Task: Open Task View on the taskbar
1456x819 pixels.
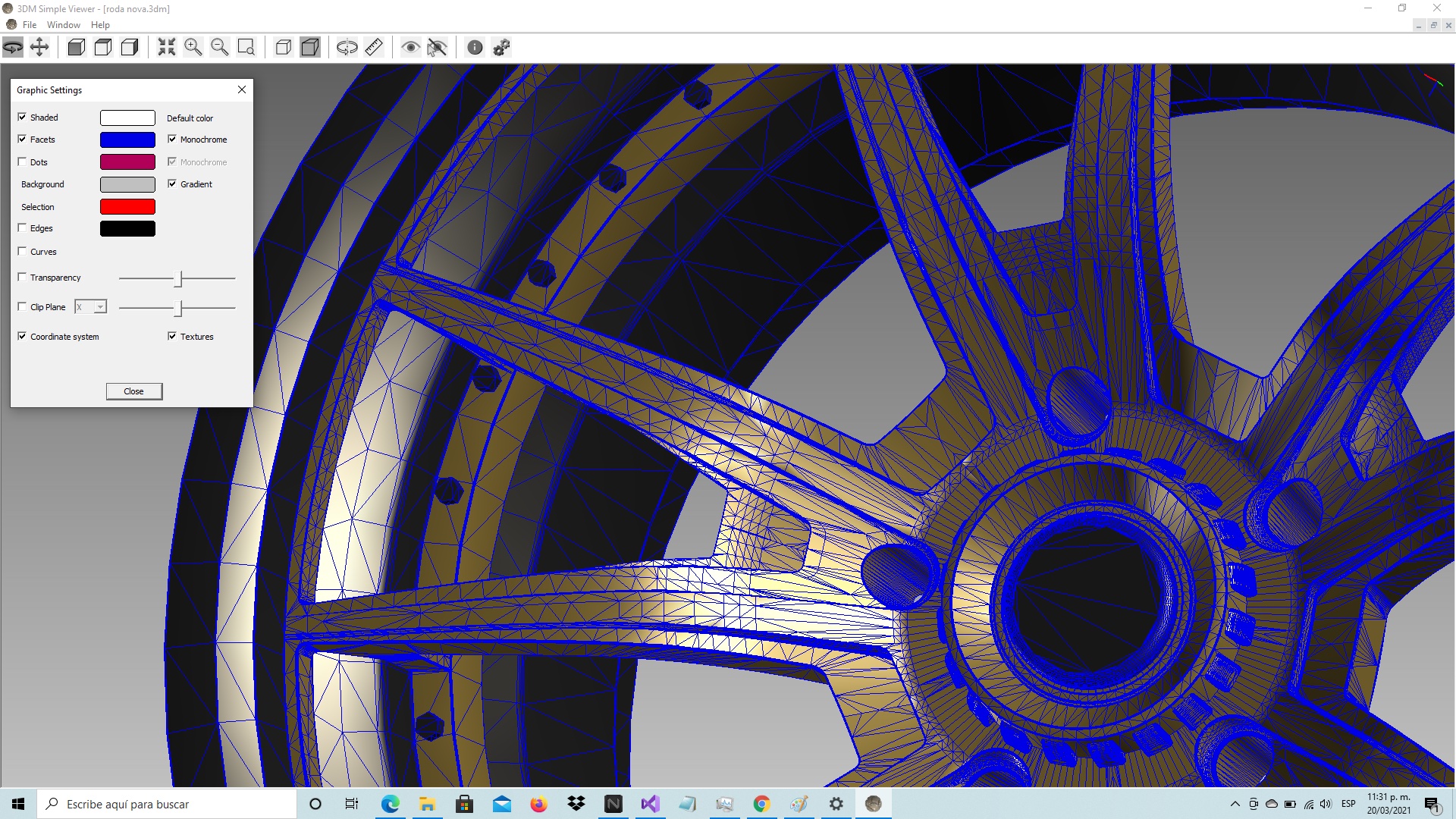Action: click(x=352, y=804)
